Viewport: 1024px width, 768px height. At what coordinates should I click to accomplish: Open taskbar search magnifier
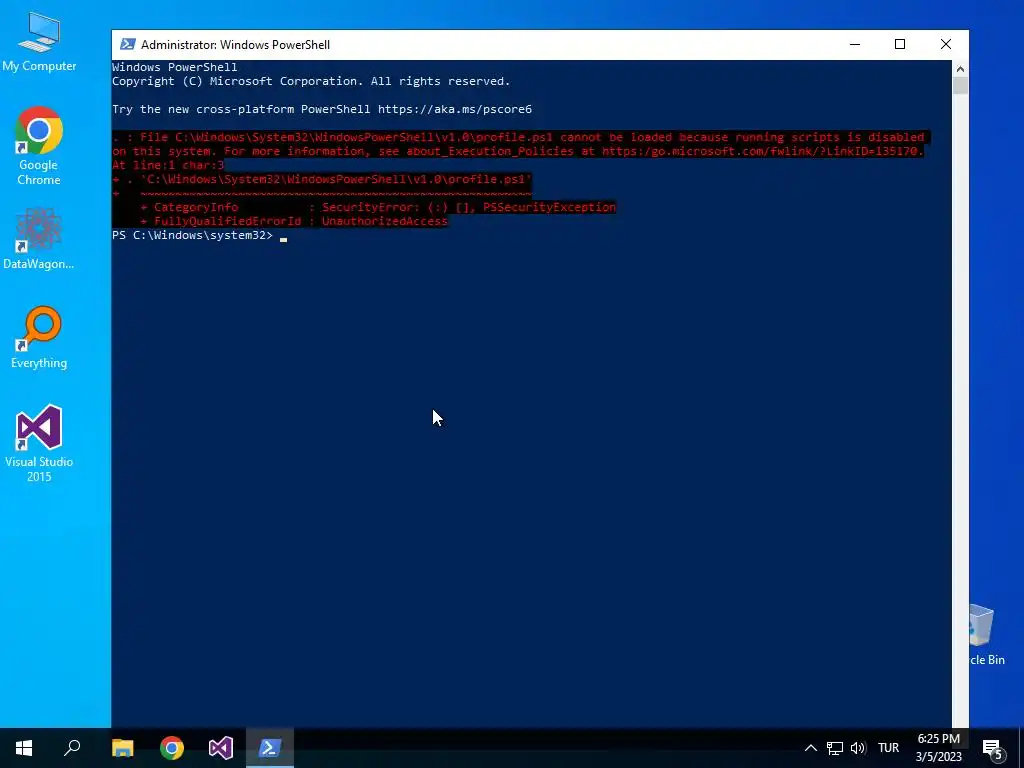point(72,748)
